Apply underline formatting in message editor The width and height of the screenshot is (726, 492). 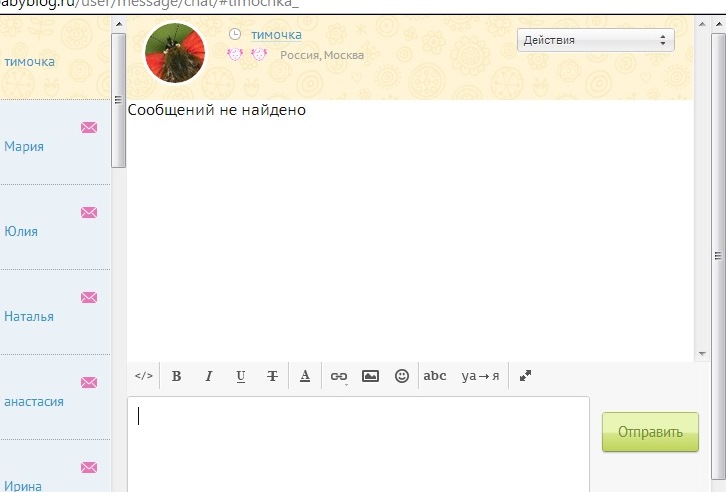pos(240,376)
